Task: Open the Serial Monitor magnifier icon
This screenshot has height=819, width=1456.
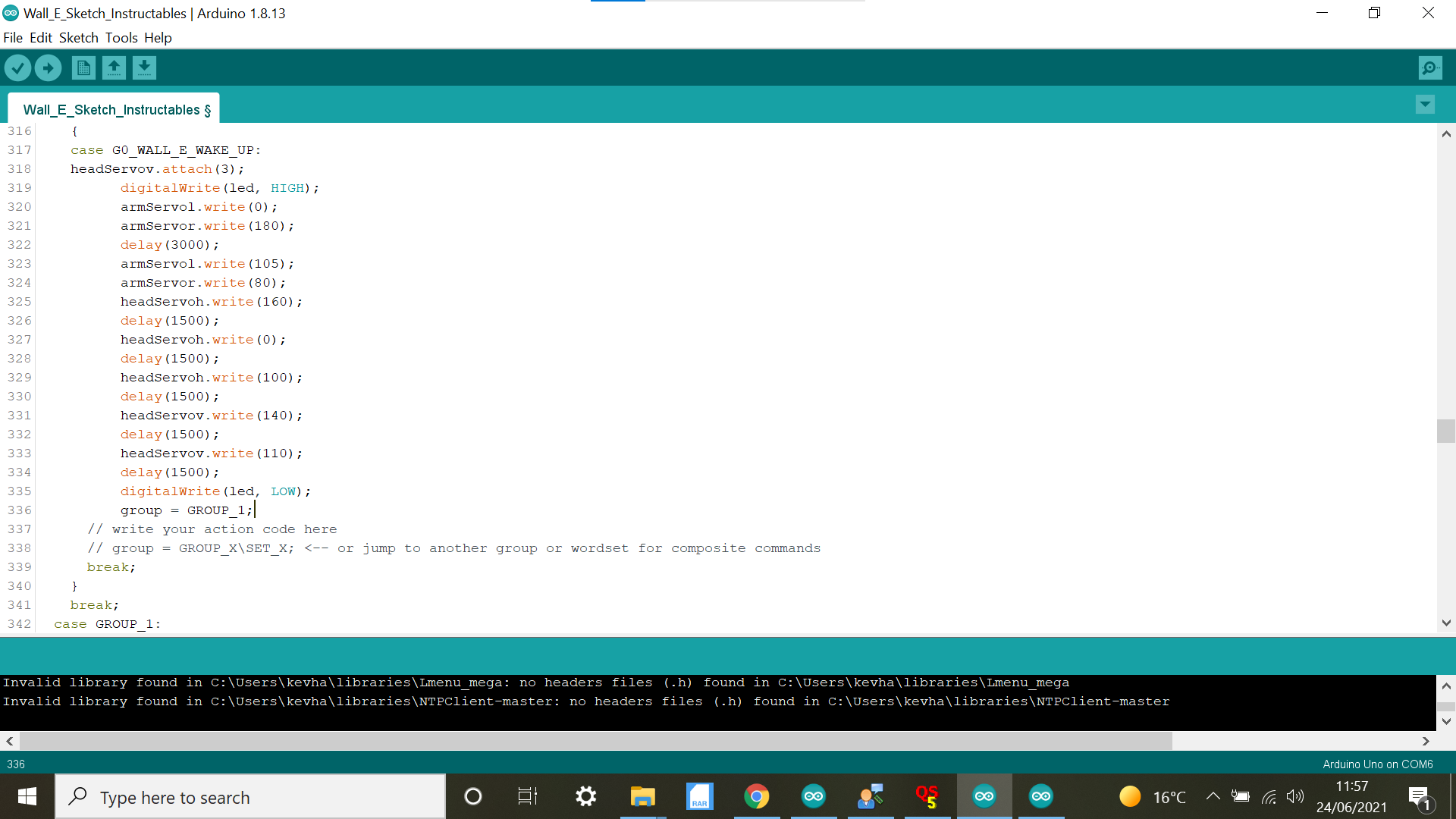Action: point(1429,68)
